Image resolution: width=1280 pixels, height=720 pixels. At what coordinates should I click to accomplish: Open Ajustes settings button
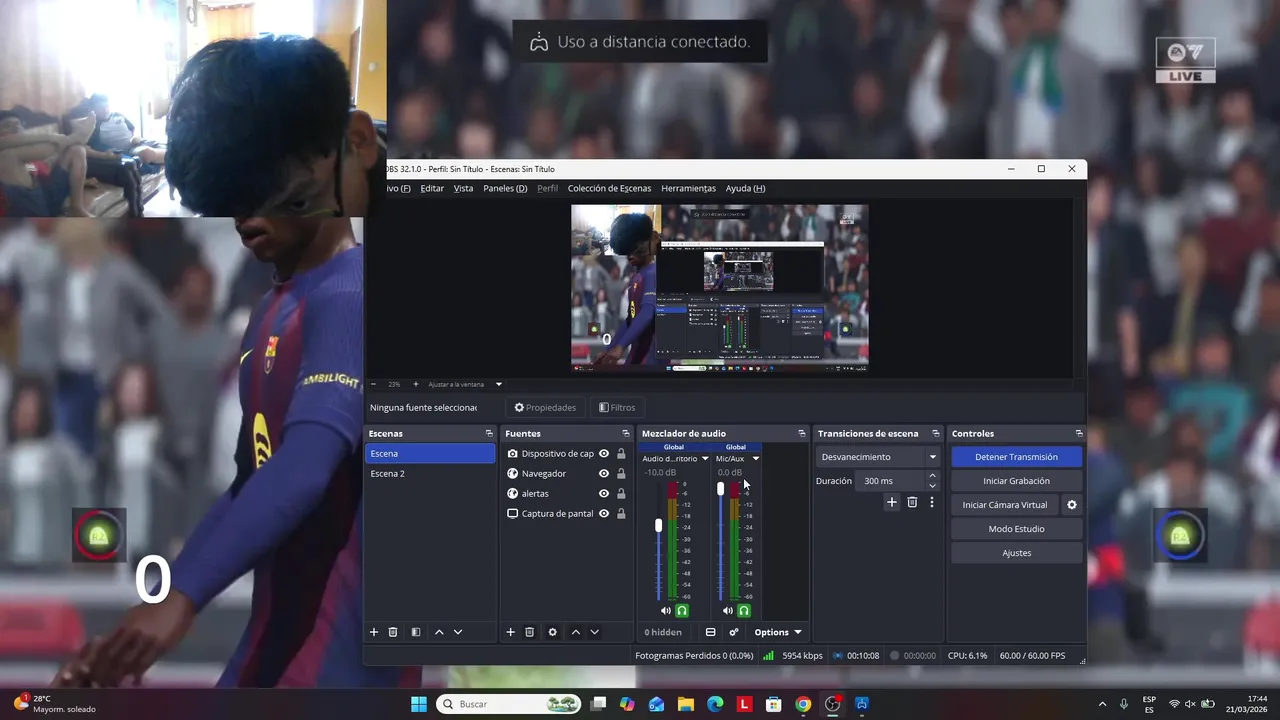1016,553
